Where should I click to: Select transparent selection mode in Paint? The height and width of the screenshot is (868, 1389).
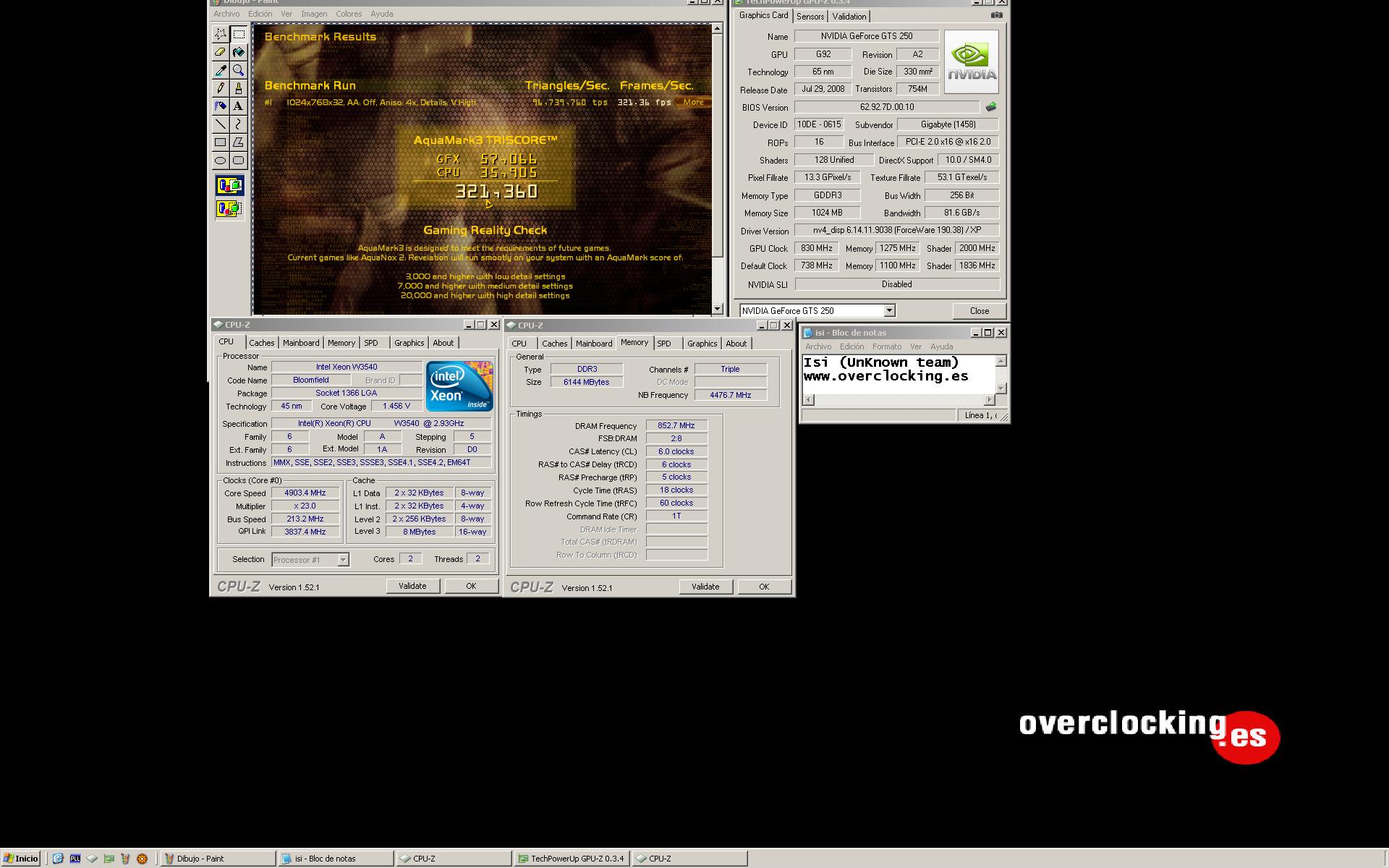tap(229, 209)
